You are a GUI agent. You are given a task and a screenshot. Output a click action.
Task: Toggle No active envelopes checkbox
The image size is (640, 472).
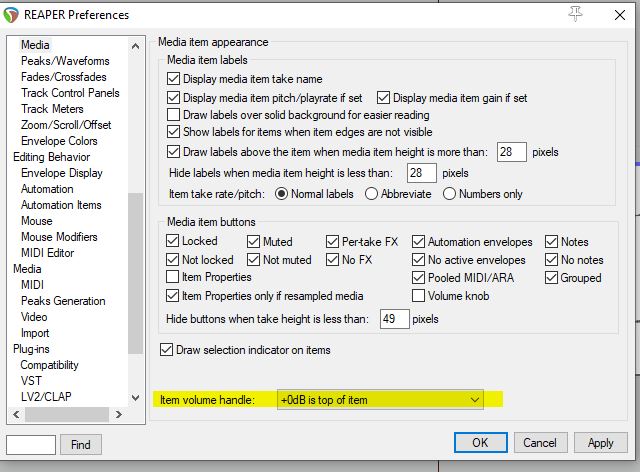(x=418, y=259)
